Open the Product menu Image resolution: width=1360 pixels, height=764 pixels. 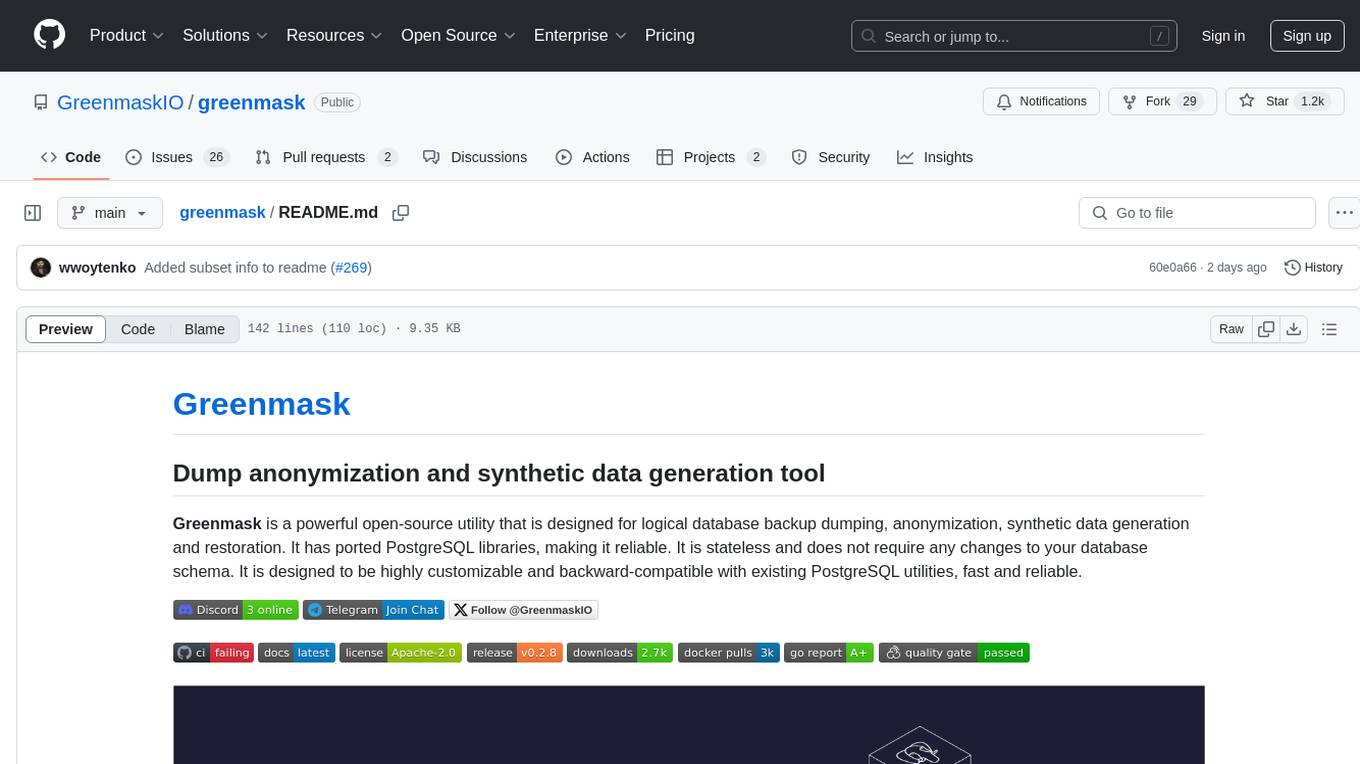[x=127, y=35]
